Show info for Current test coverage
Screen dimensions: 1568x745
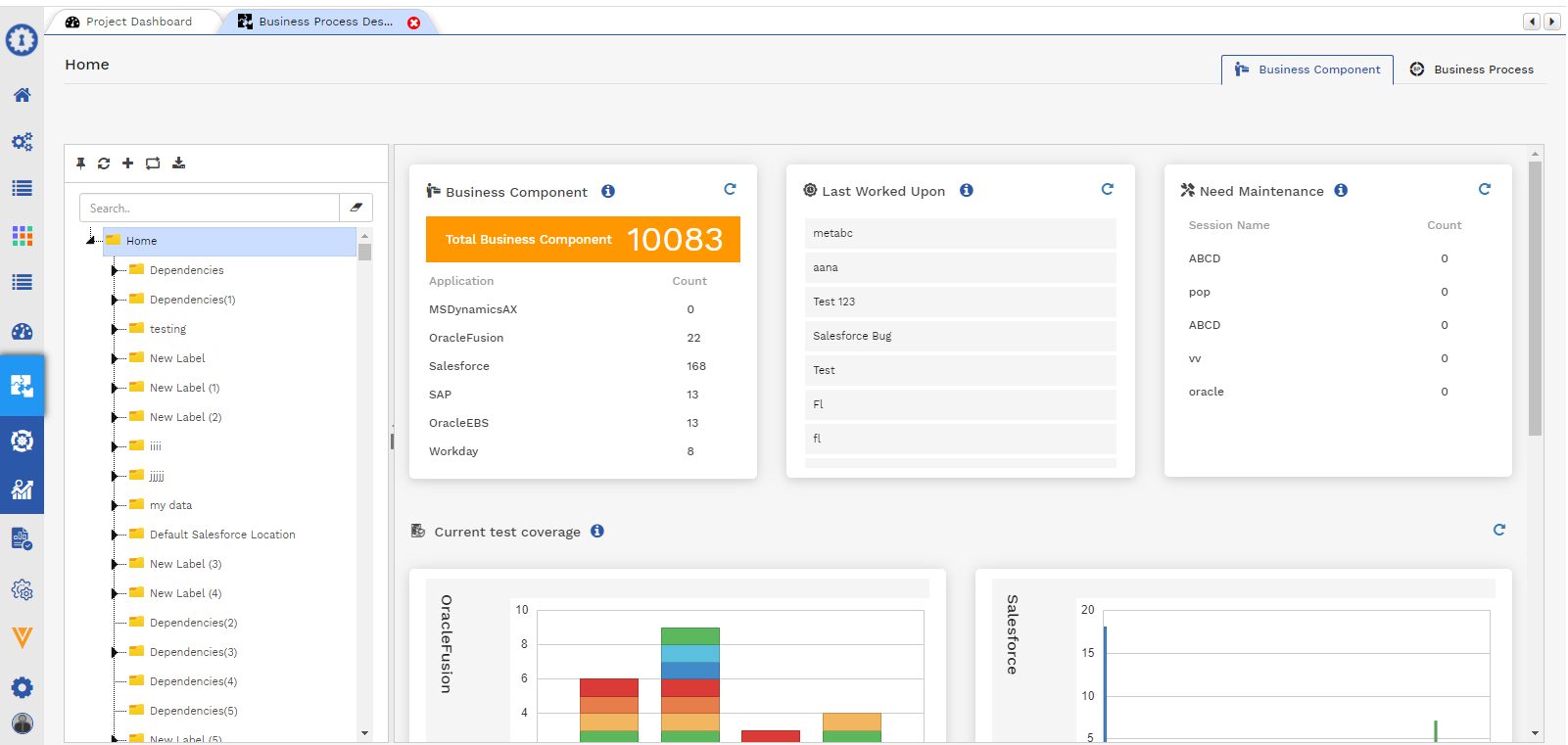tap(597, 531)
